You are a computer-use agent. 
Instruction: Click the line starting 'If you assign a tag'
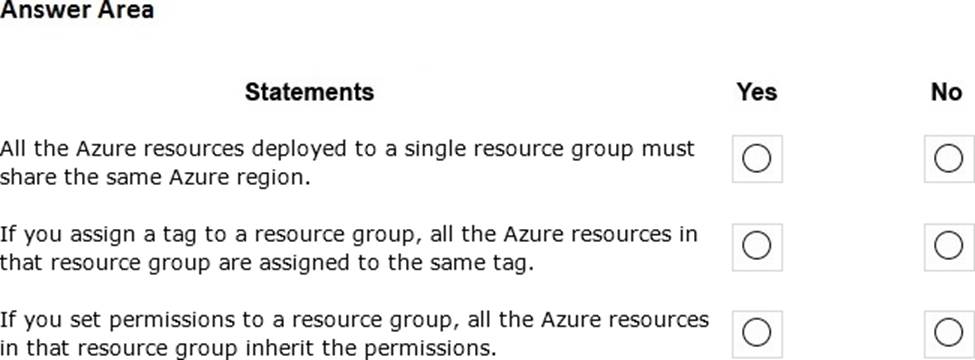pyautogui.click(x=349, y=235)
